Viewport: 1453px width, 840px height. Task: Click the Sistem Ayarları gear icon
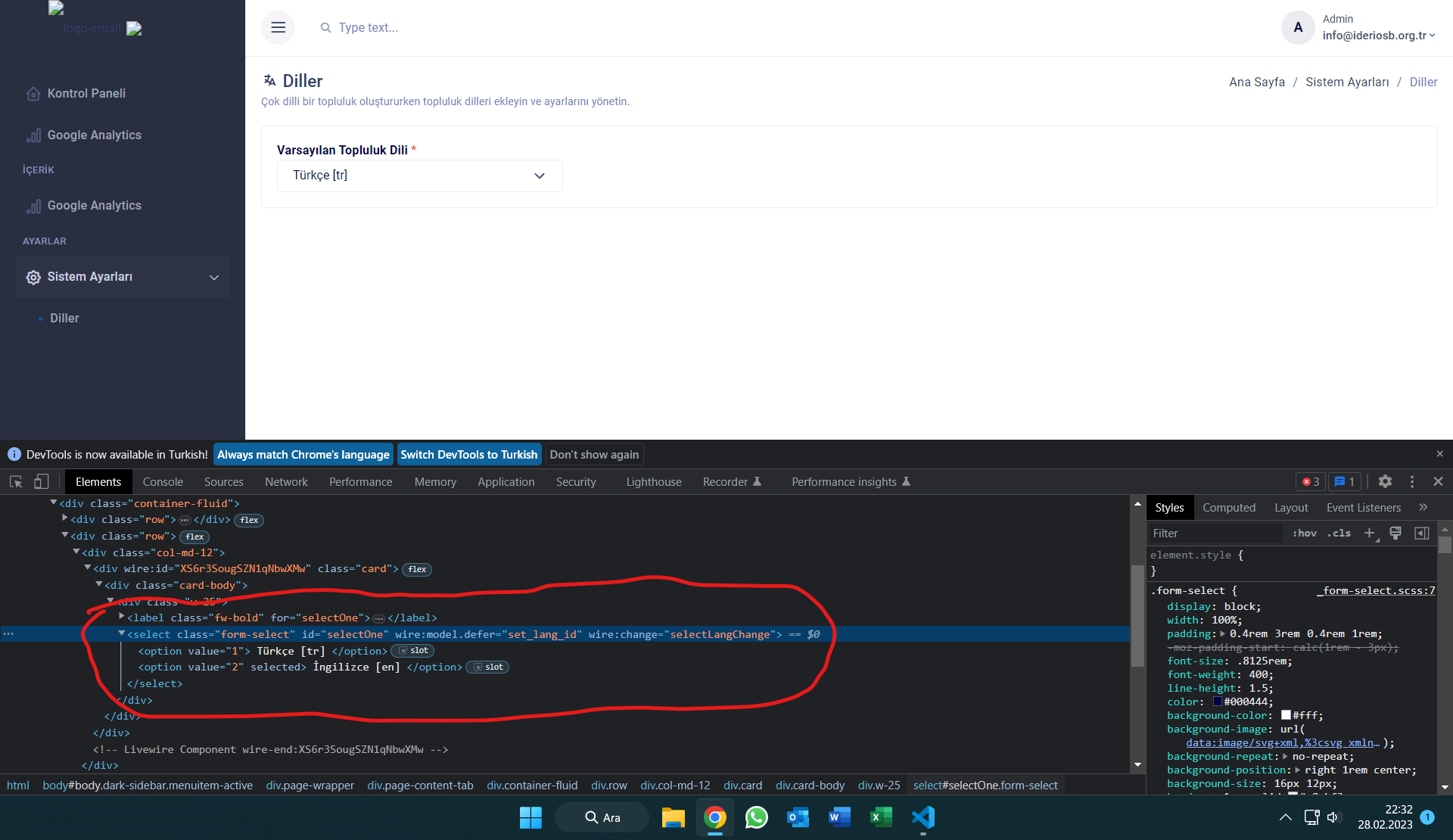point(33,277)
